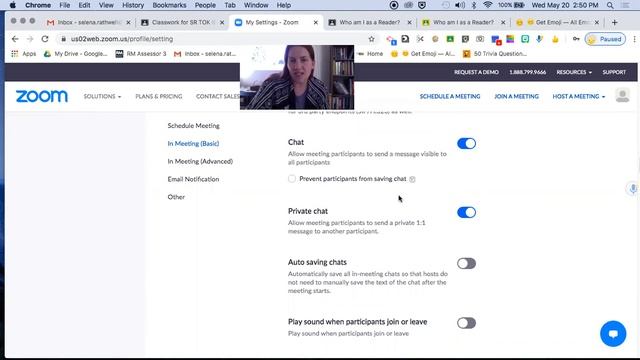Focus the address bar URL field

[212, 39]
